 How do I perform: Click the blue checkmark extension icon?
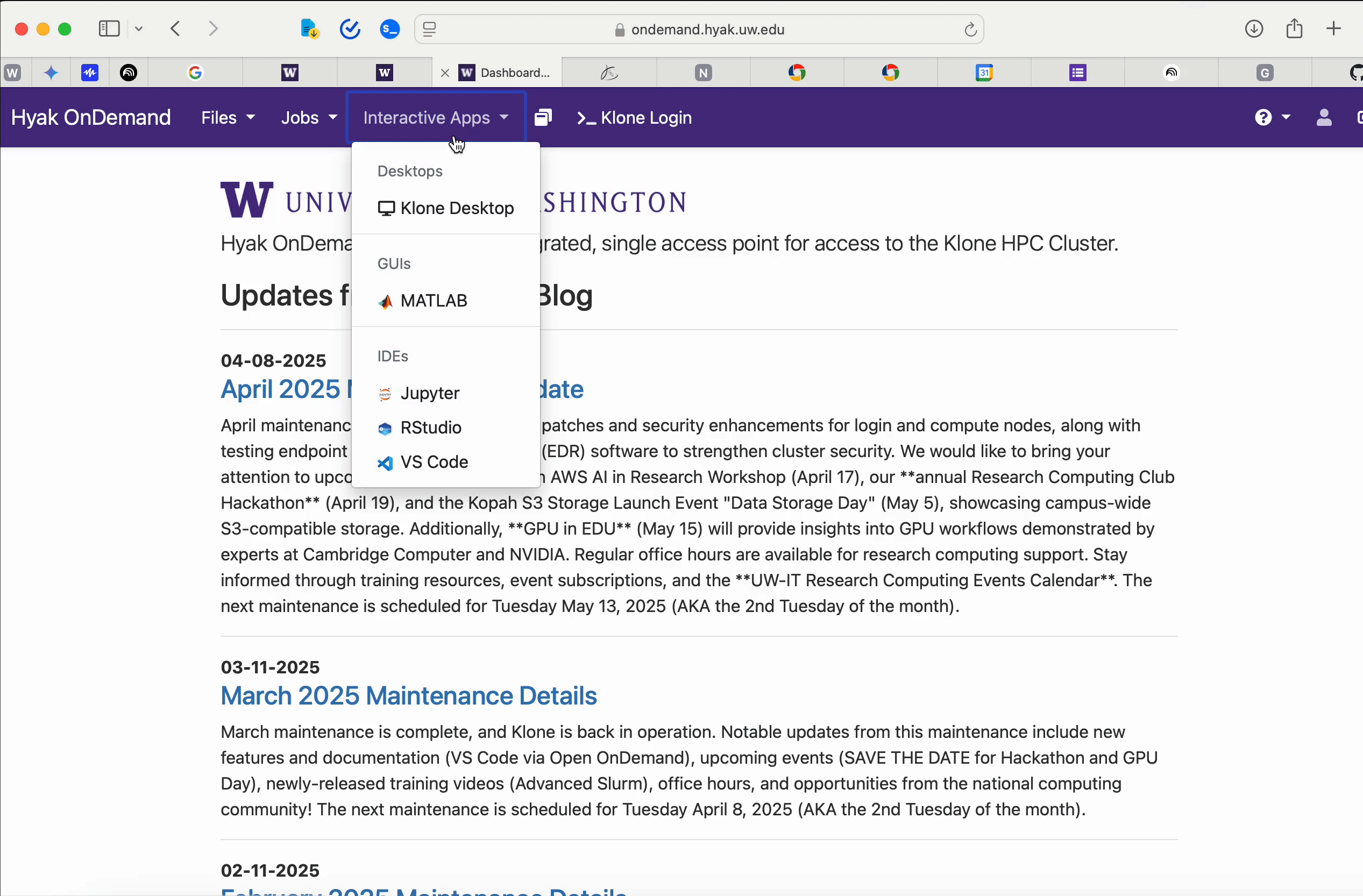(350, 29)
